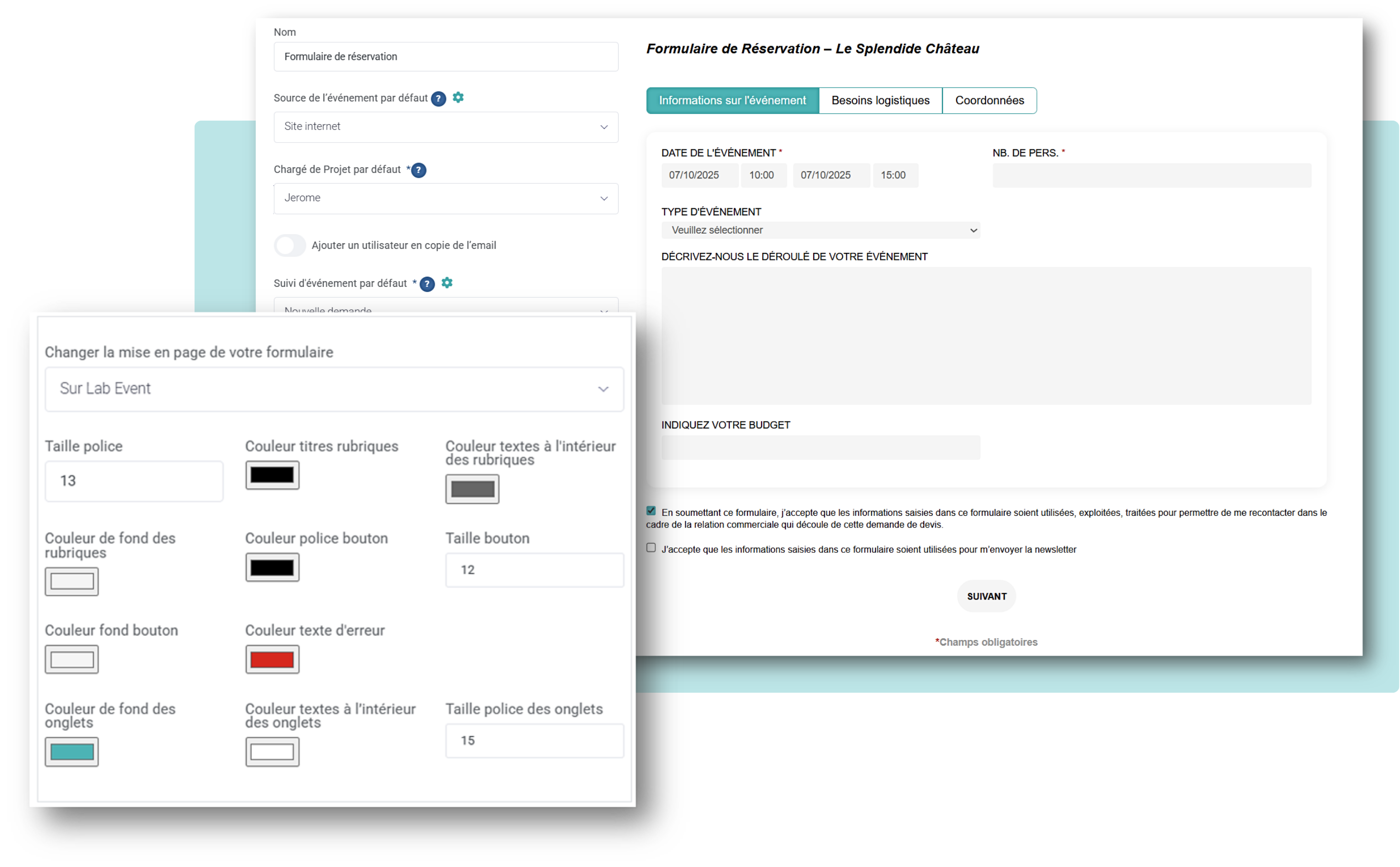Open gear settings for Suivi d'événement
The image size is (1400, 867).
click(x=446, y=283)
